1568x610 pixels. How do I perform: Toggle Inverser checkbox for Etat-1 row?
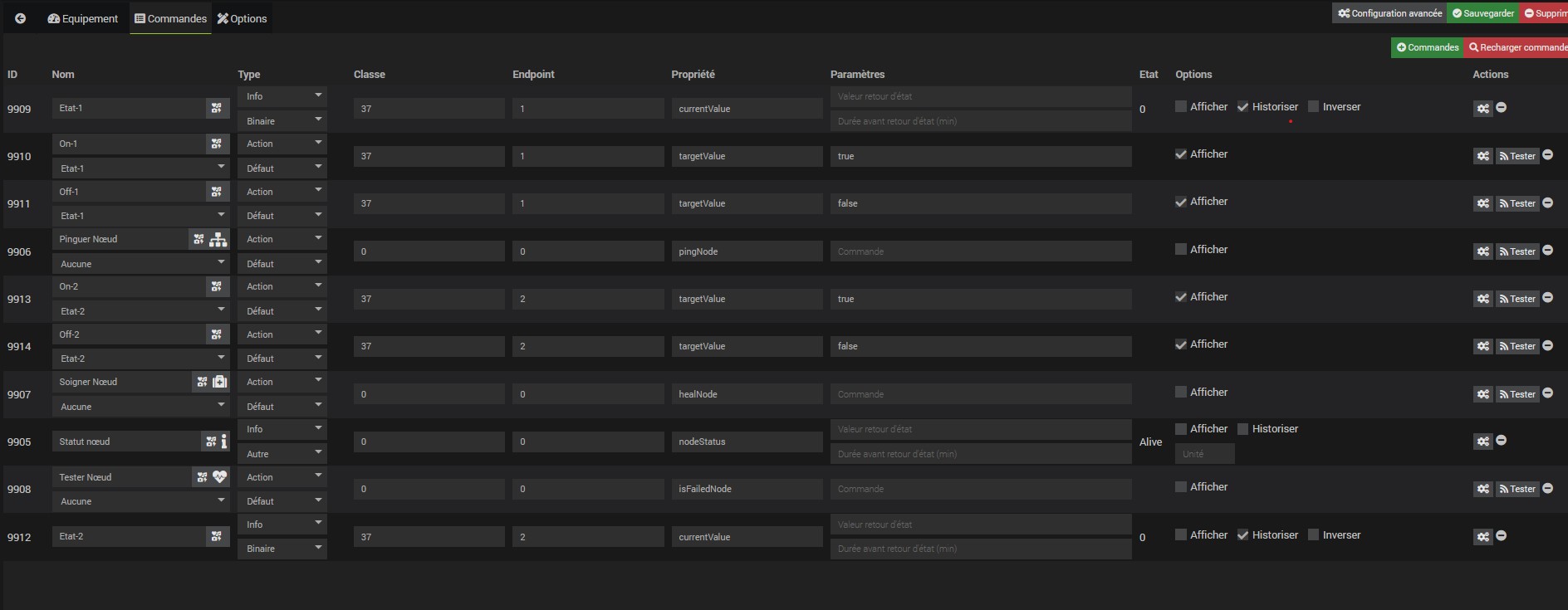[x=1313, y=106]
